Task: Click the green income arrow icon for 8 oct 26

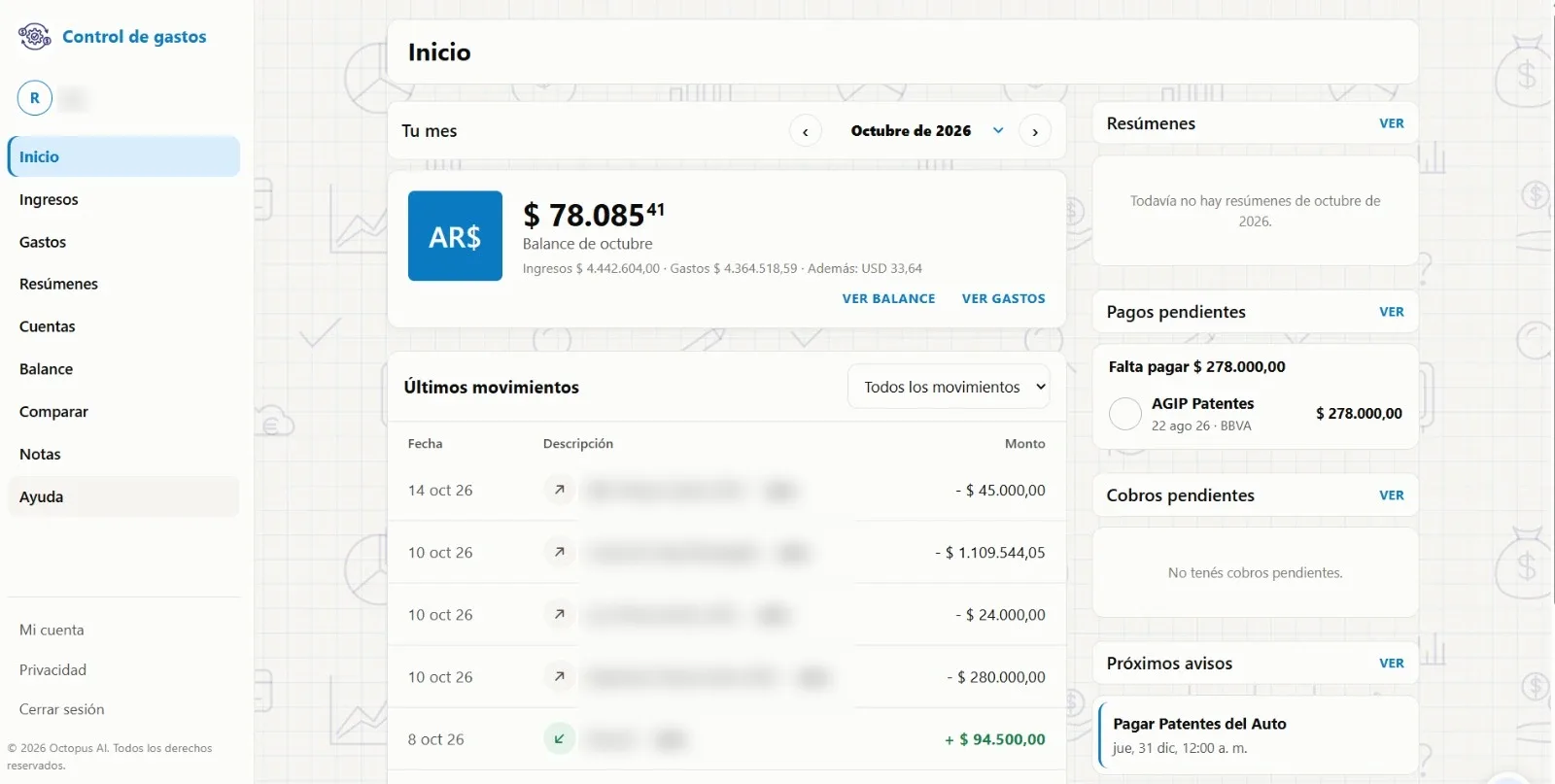Action: click(560, 738)
